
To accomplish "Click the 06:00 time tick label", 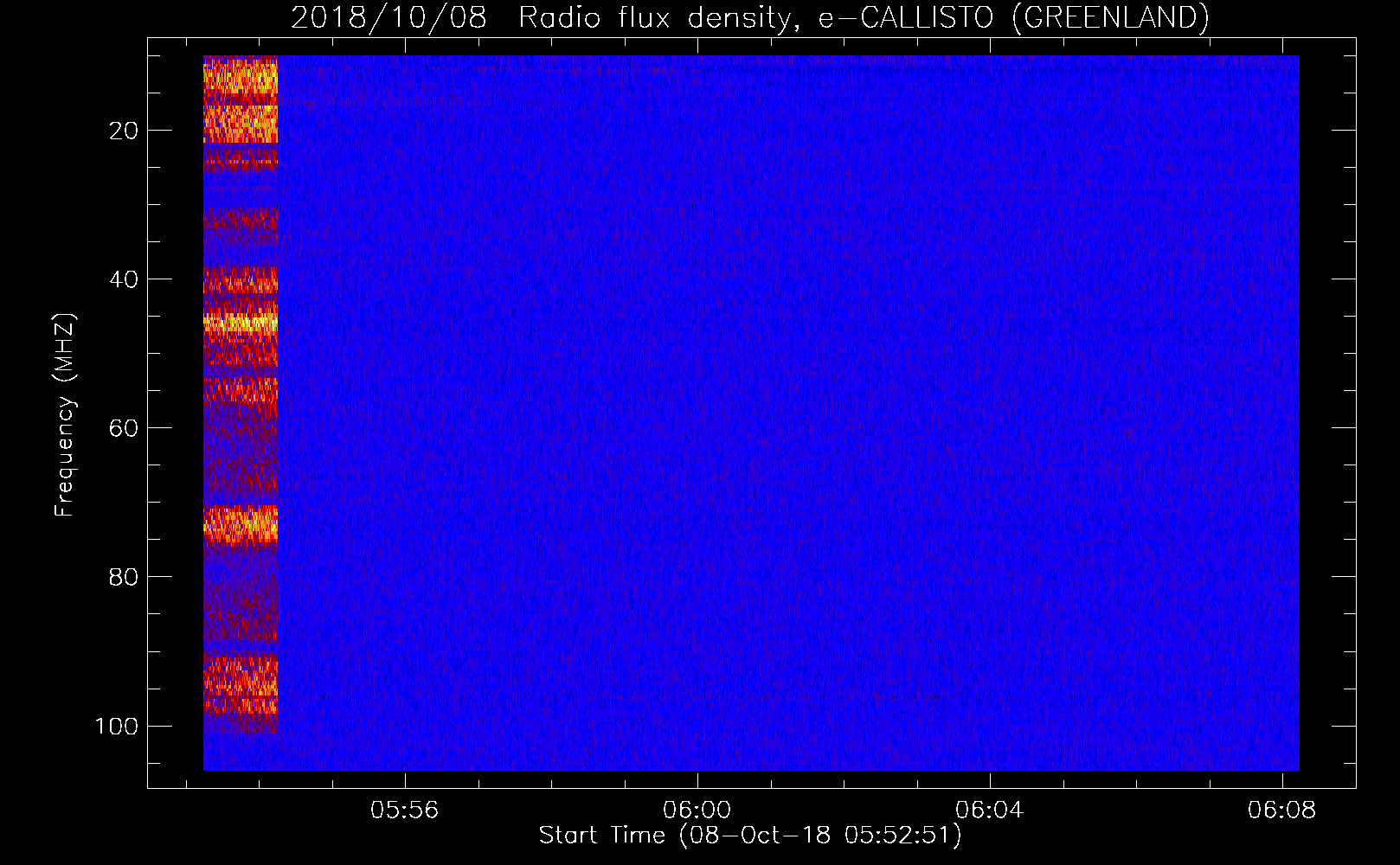I will (697, 811).
